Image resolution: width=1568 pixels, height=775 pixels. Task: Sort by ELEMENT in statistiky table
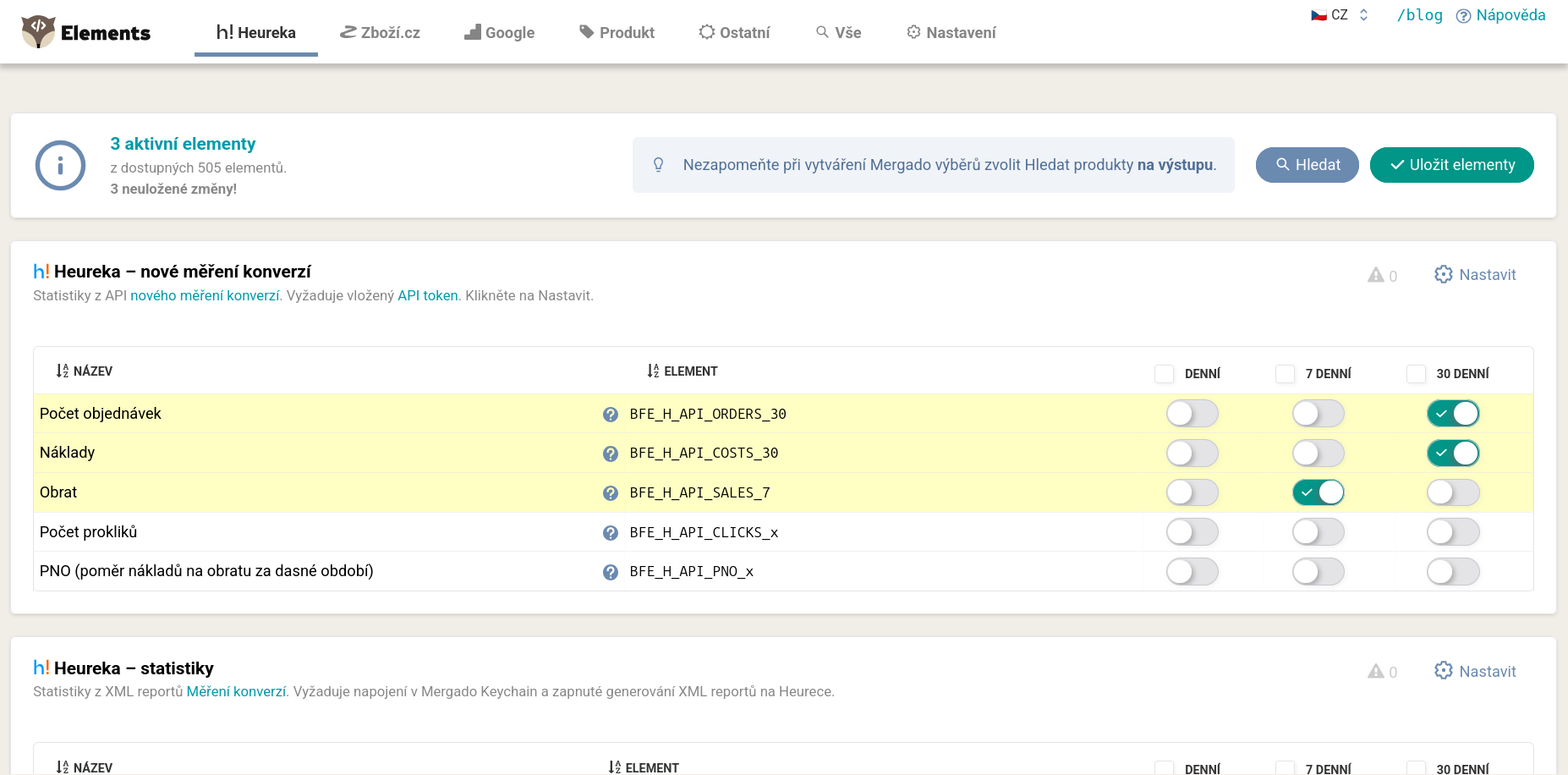pos(643,767)
